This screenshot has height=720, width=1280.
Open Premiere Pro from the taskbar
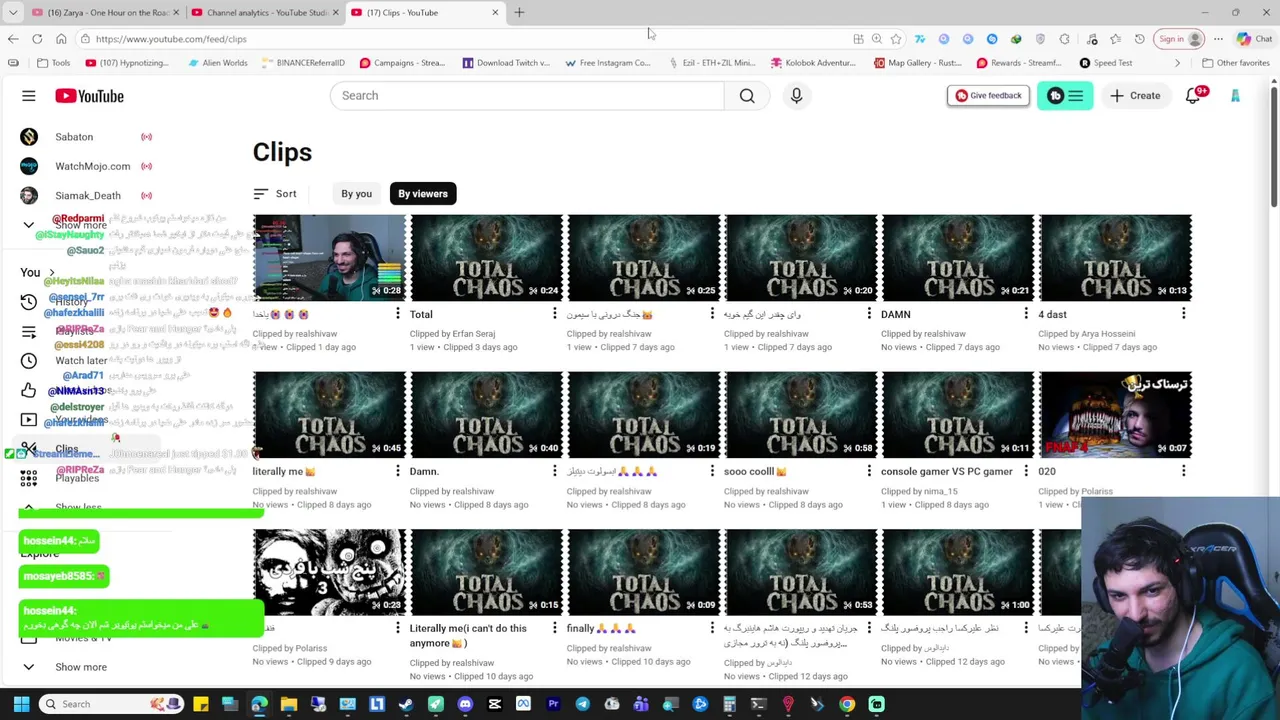click(553, 704)
